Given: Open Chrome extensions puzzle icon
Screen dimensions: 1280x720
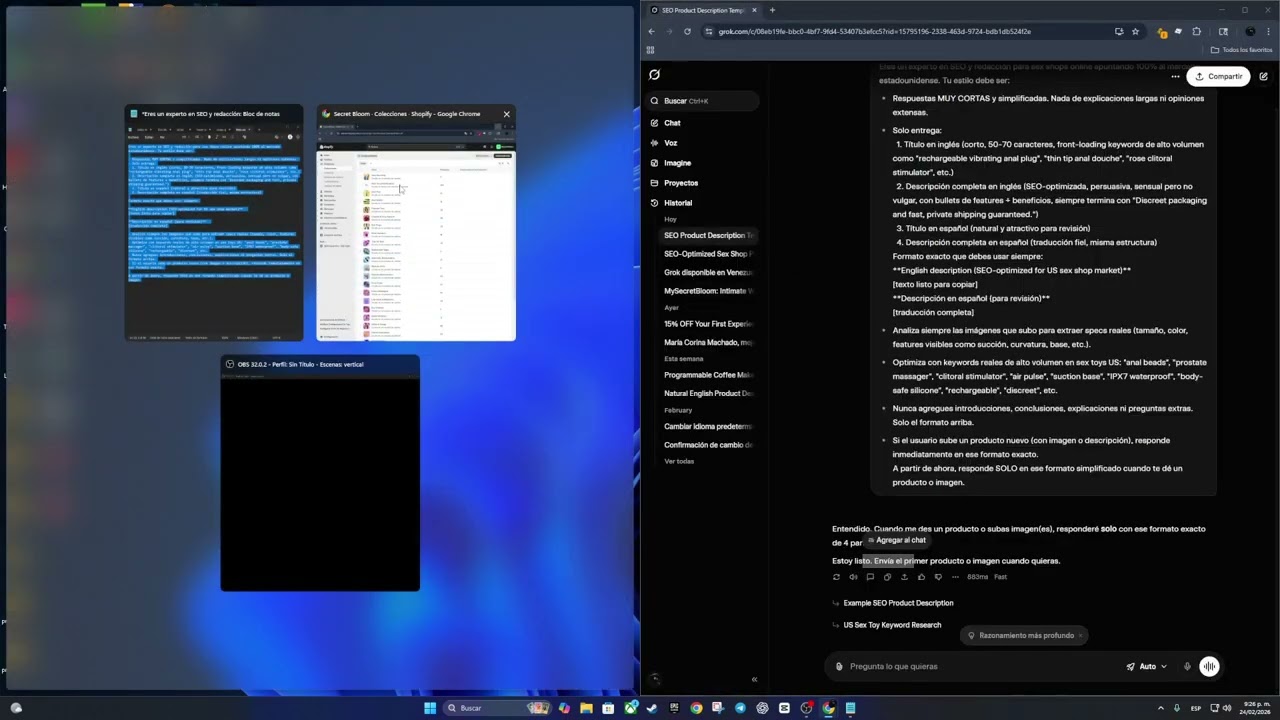Looking at the screenshot, I should pos(1196,32).
